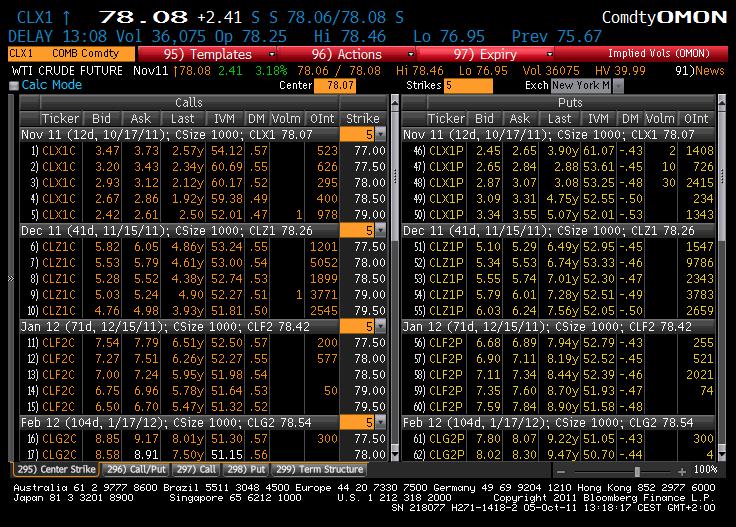Click the Jan 12 puts section header
This screenshot has height=527, width=736.
pos(559,327)
